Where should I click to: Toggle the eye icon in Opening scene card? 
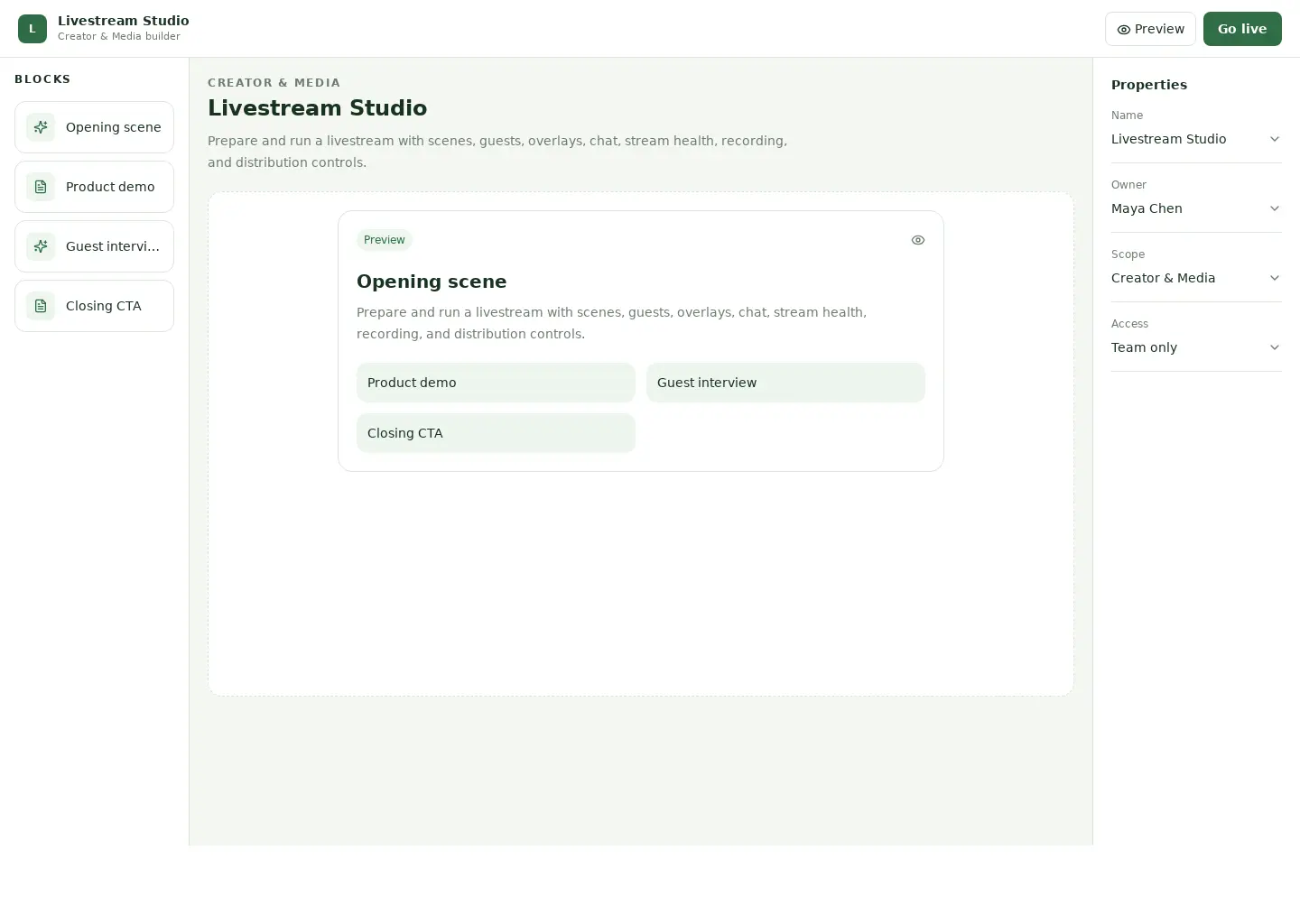tap(918, 240)
